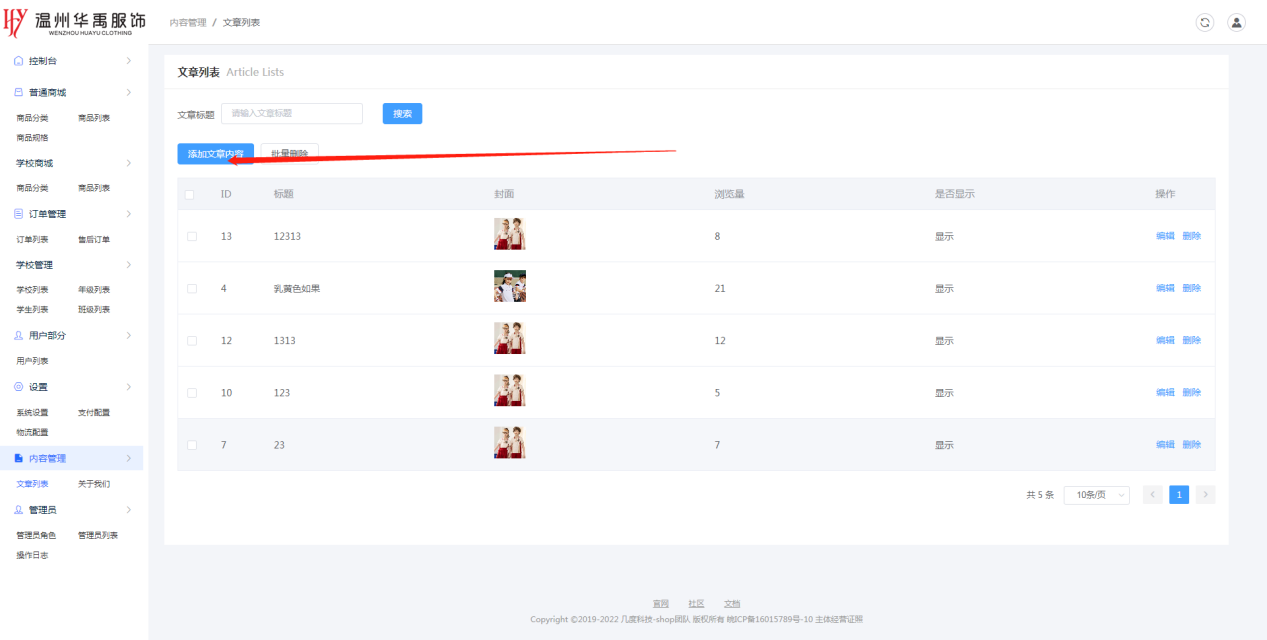Check the row checkbox for article ID 13
The width and height of the screenshot is (1267, 640).
point(192,236)
